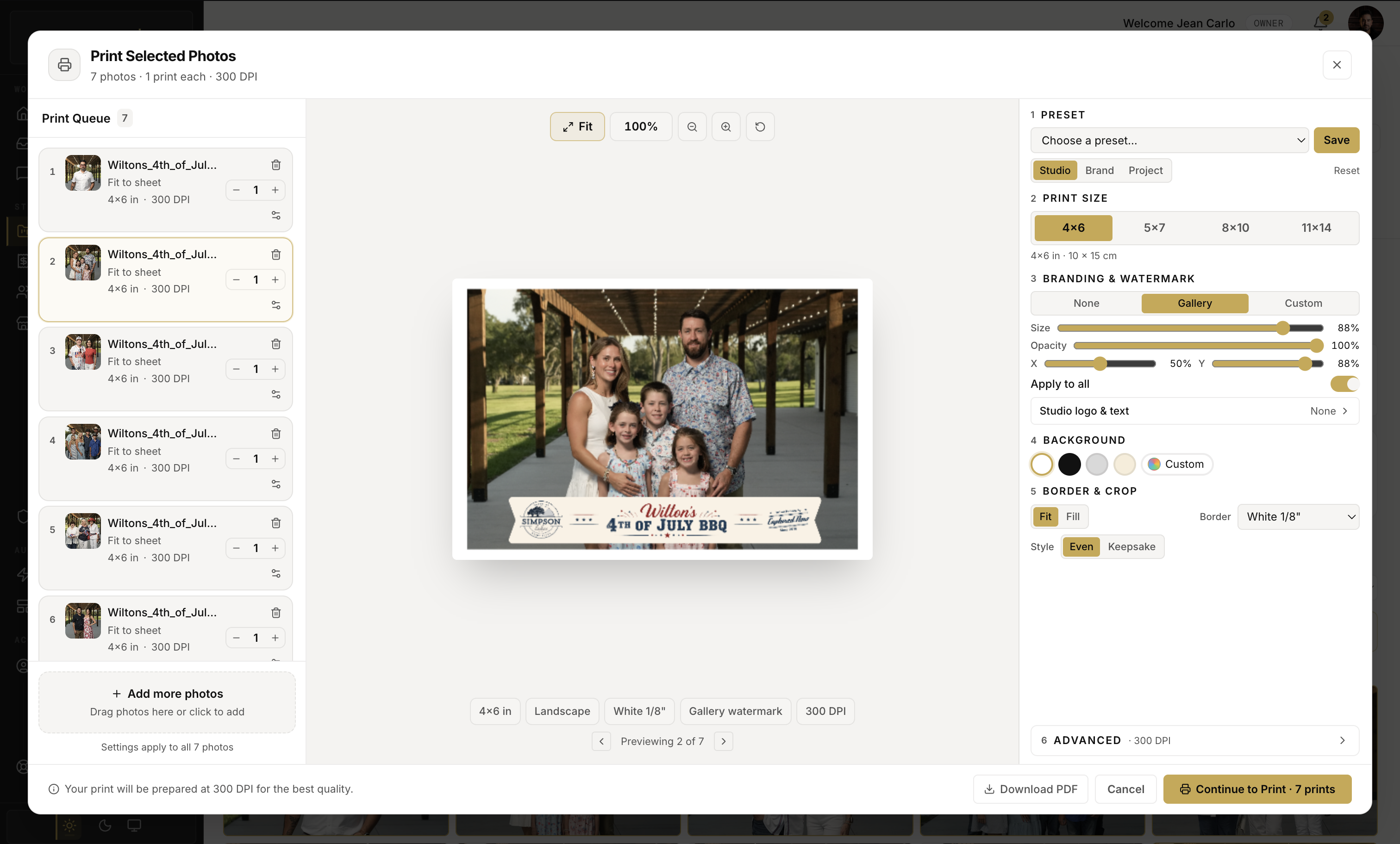This screenshot has height=844, width=1400.
Task: Select the 11×14 print size
Action: click(x=1317, y=228)
